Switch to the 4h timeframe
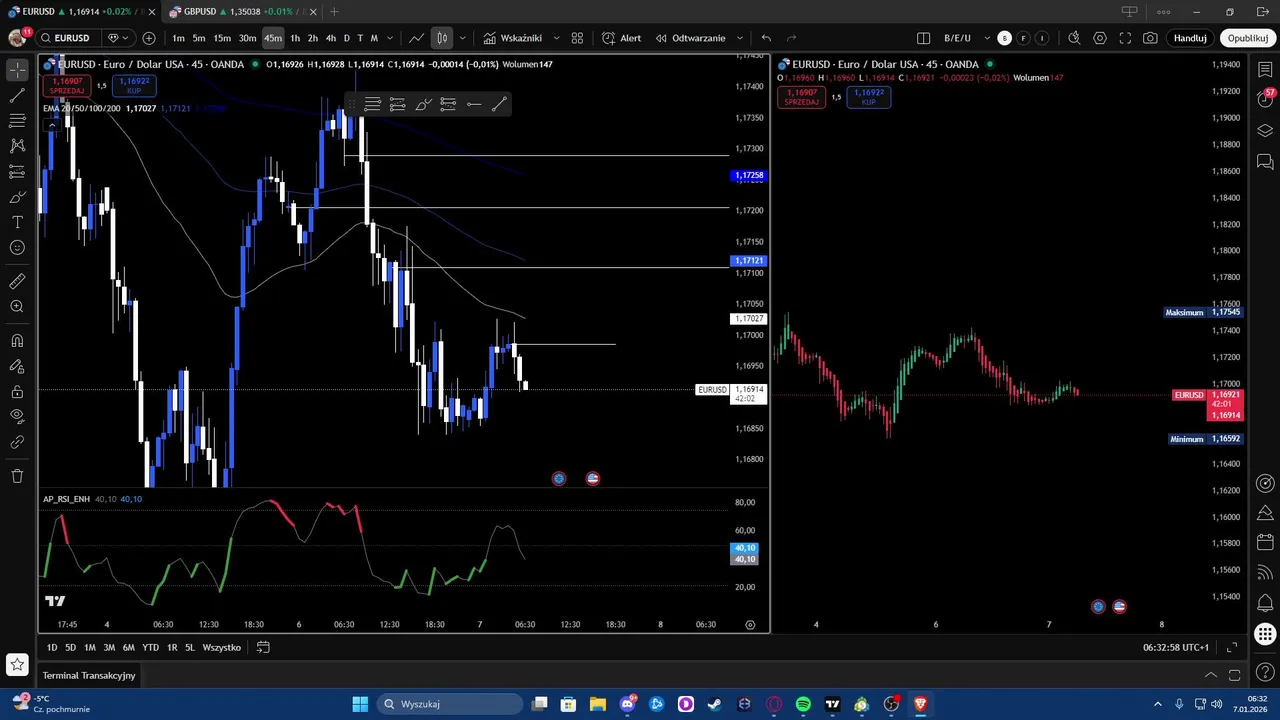Screen dimensions: 1280x720 tap(331, 38)
